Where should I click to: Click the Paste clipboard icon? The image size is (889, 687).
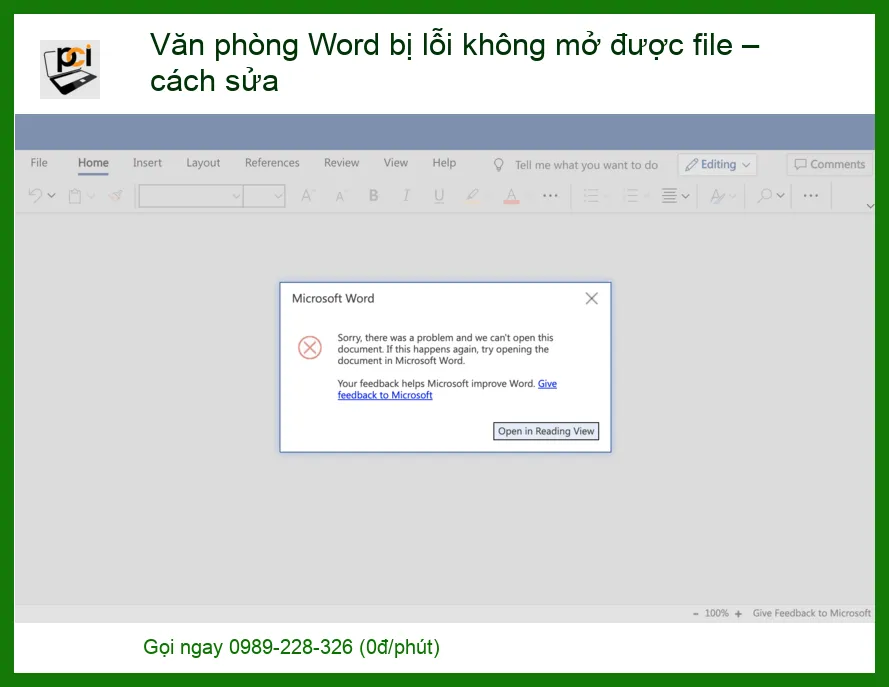75,196
